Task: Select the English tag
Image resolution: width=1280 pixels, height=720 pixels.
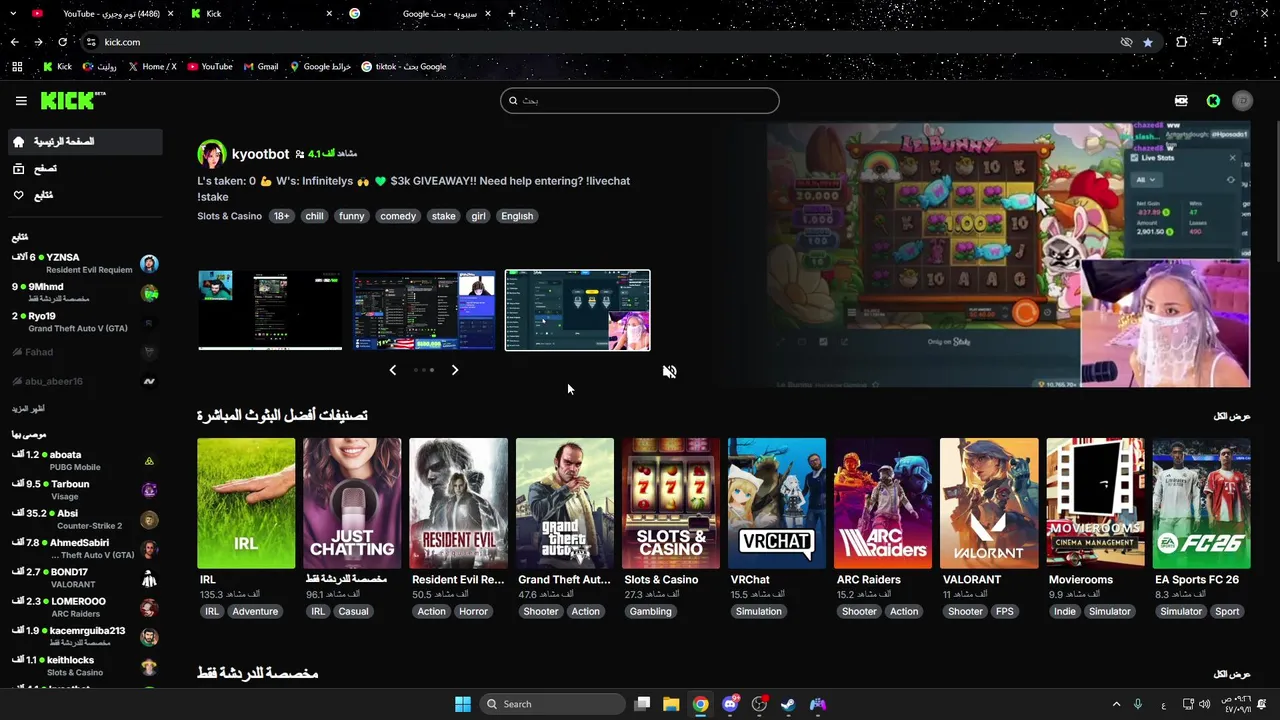Action: tap(517, 216)
